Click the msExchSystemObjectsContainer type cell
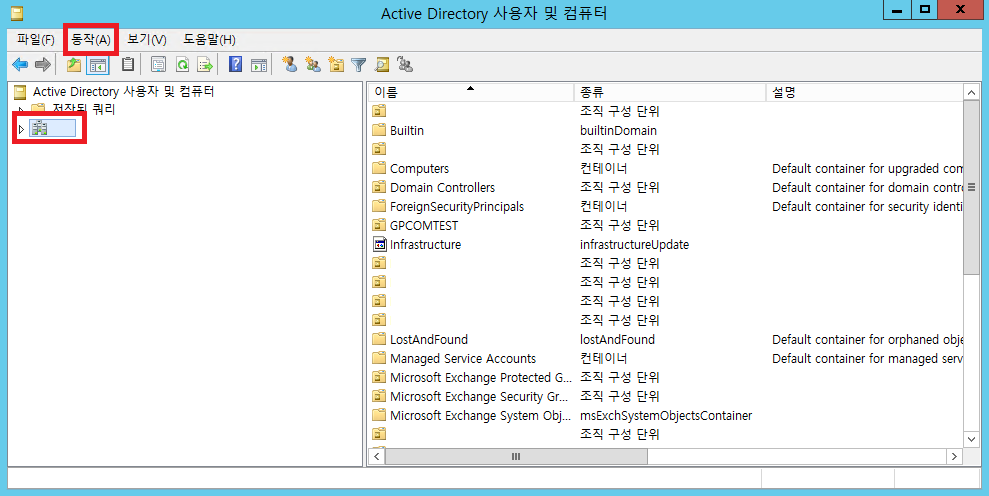This screenshot has width=989, height=496. (666, 415)
